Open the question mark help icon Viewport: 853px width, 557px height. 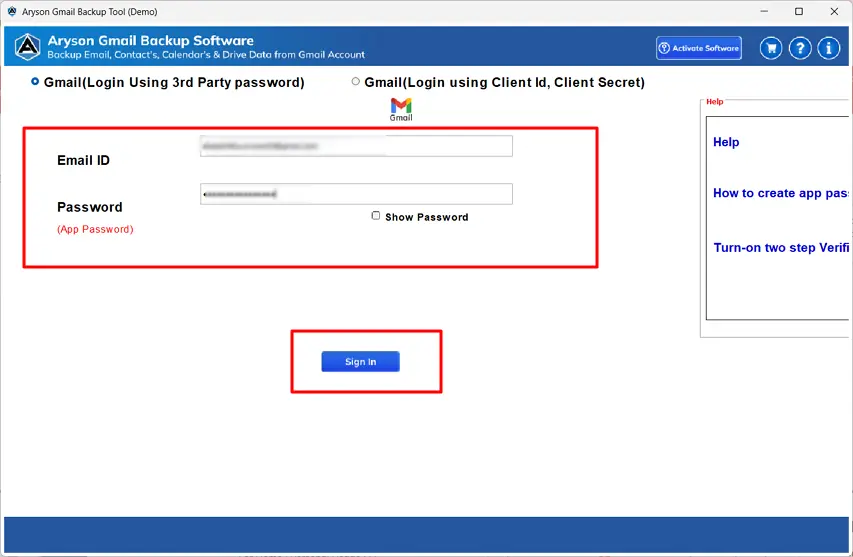click(800, 48)
